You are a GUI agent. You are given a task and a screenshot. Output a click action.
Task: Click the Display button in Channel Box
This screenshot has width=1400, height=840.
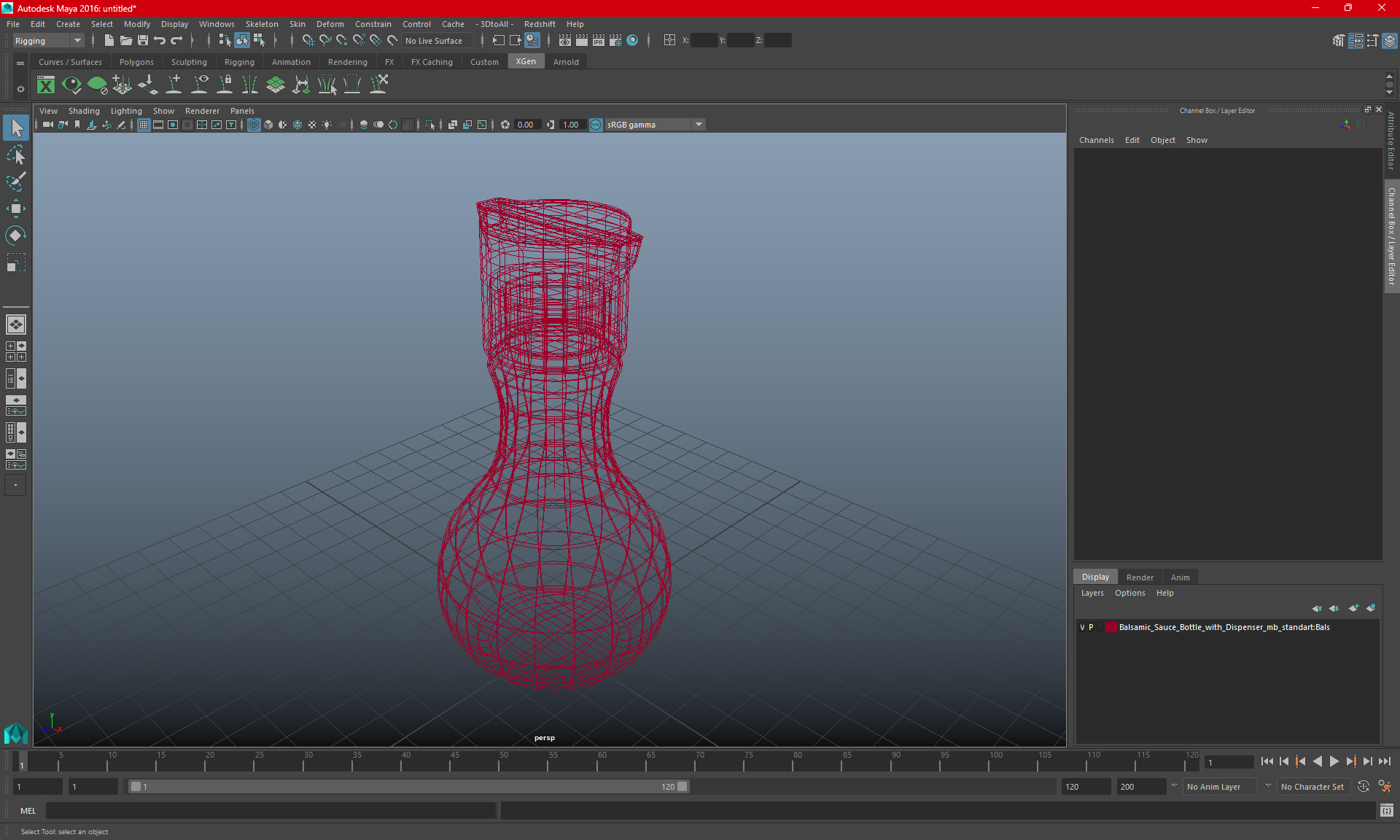point(1096,576)
